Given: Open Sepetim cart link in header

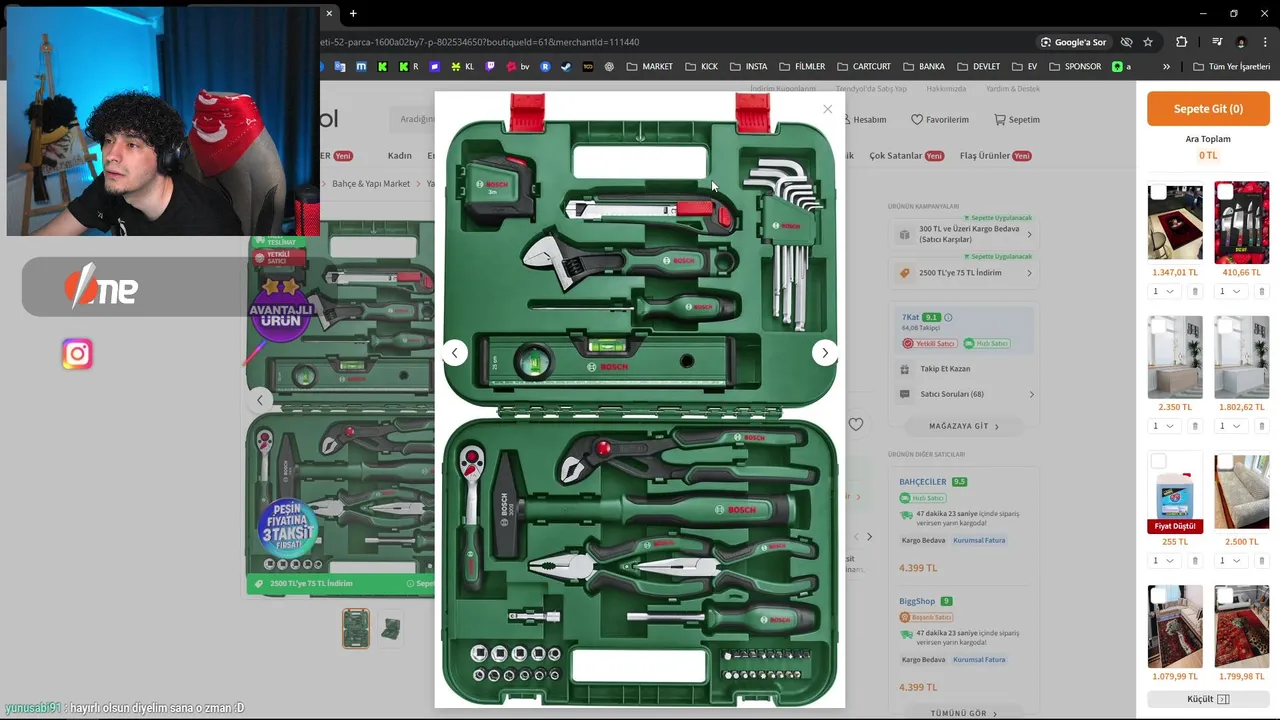Looking at the screenshot, I should click(1017, 119).
